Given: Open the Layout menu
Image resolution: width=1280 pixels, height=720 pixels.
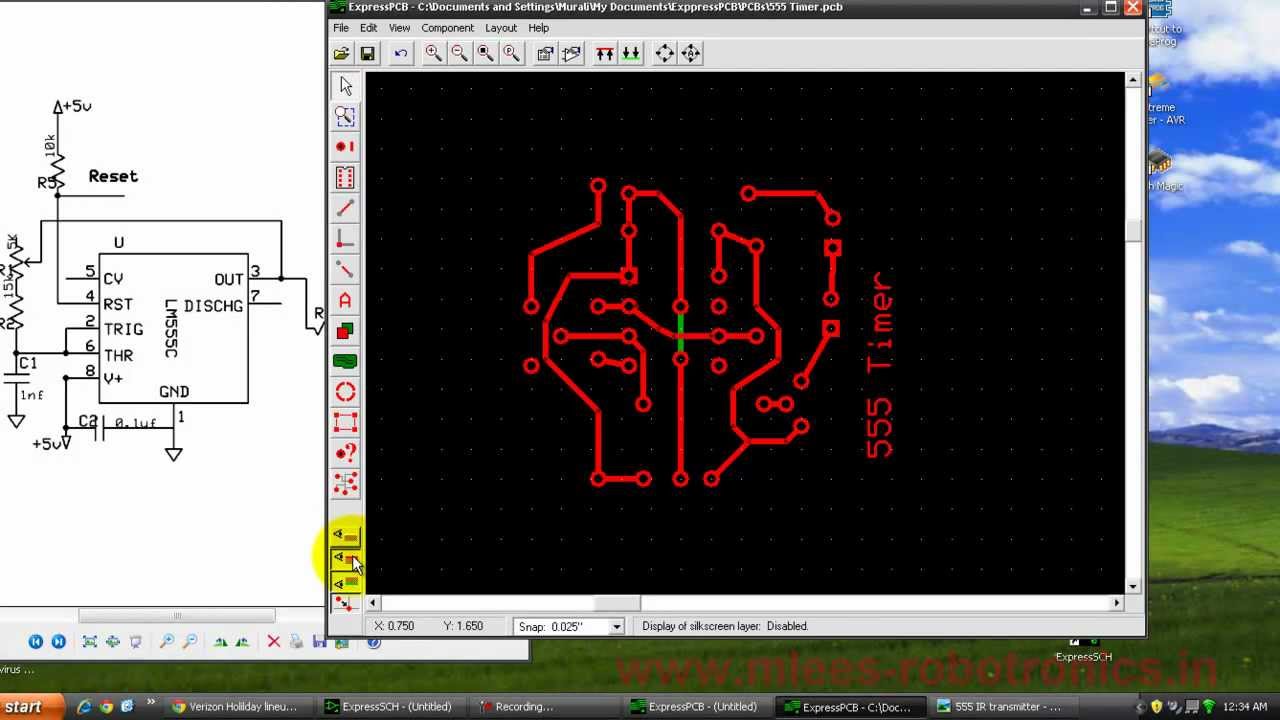Looking at the screenshot, I should [x=501, y=27].
